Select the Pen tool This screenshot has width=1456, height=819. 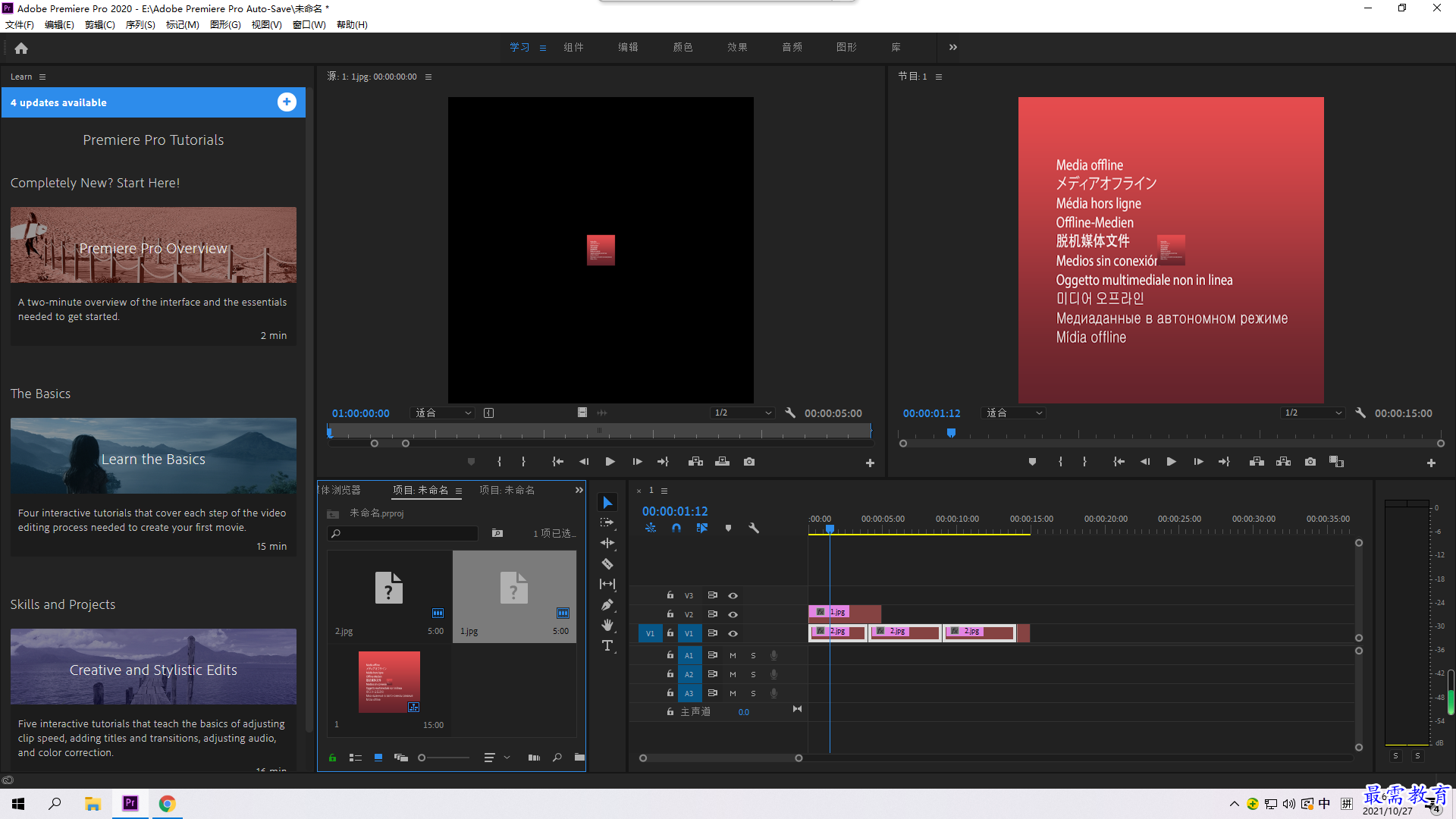(x=607, y=604)
